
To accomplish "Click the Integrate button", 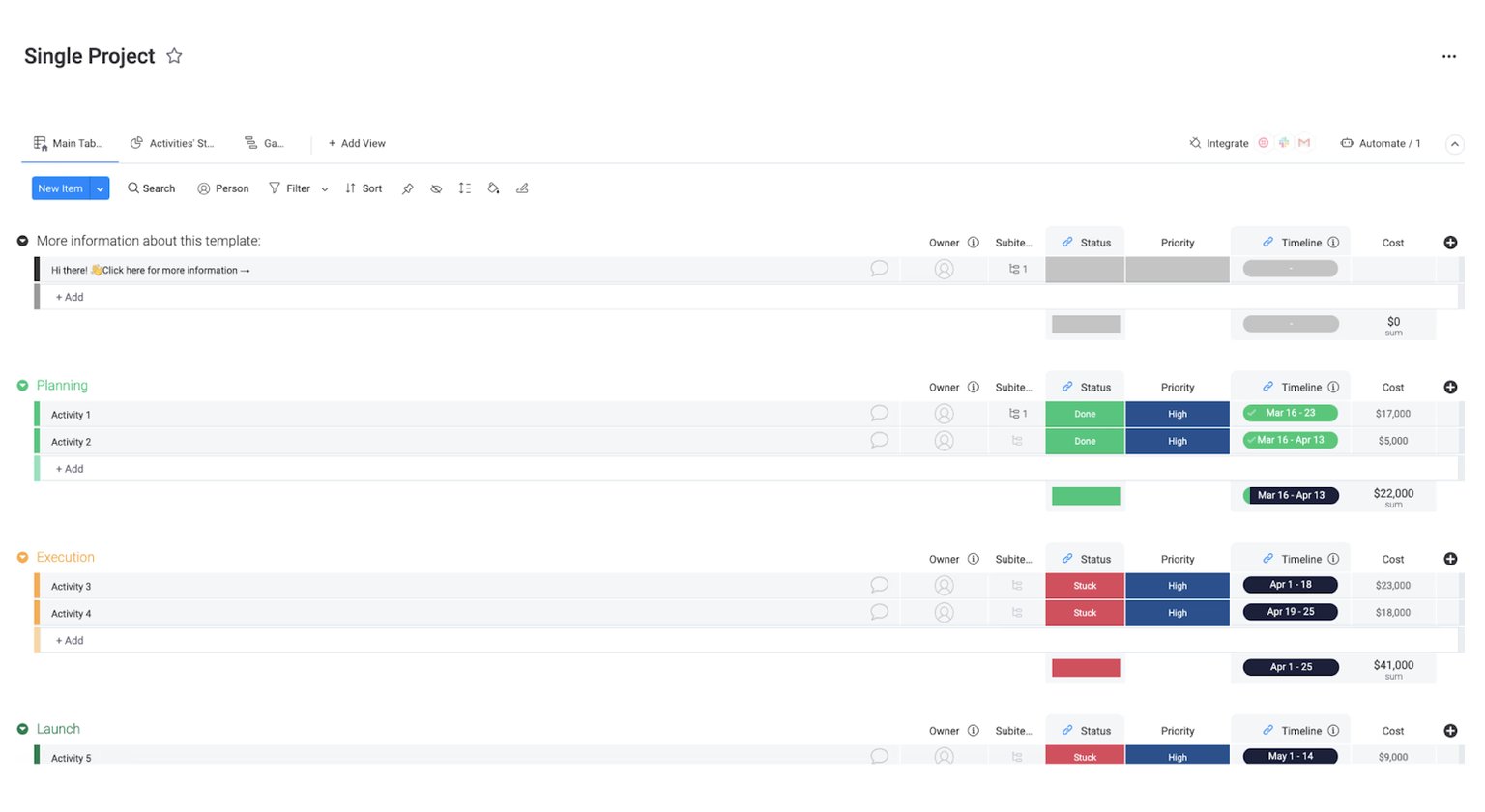I will pyautogui.click(x=1219, y=143).
